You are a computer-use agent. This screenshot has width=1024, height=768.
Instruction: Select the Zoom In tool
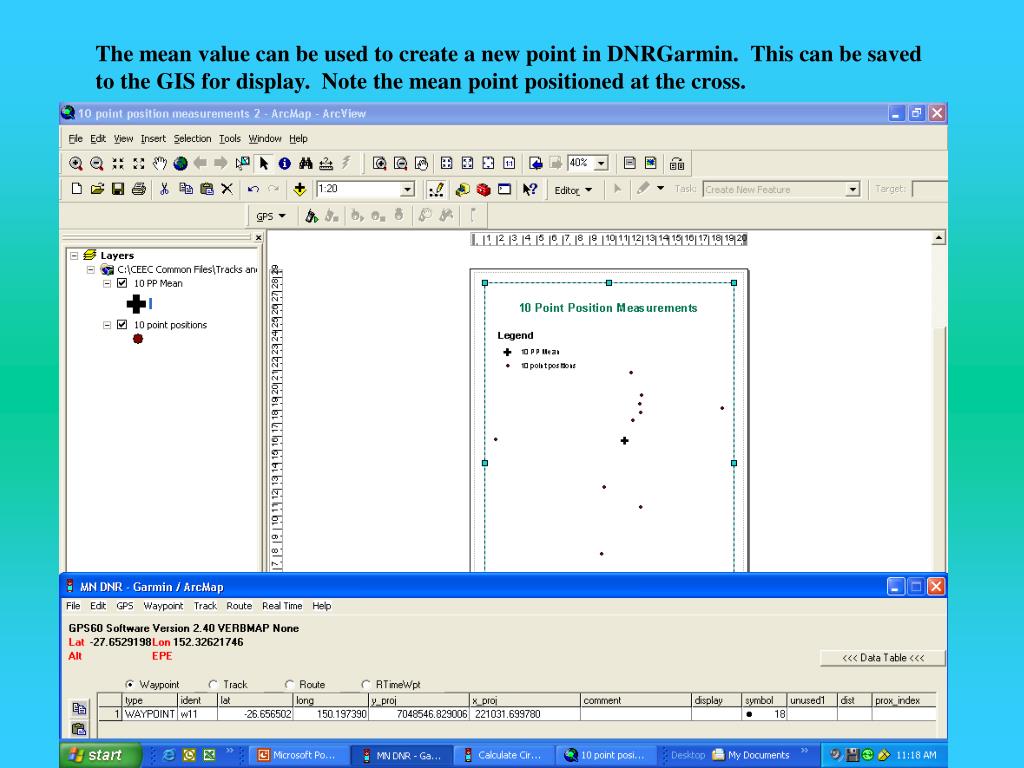click(76, 163)
